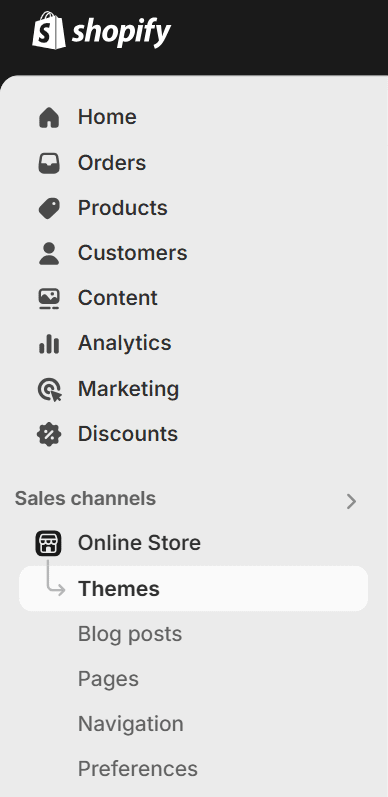Screen dimensions: 388x797
Task: Click the Analytics bar chart icon
Action: 49,344
